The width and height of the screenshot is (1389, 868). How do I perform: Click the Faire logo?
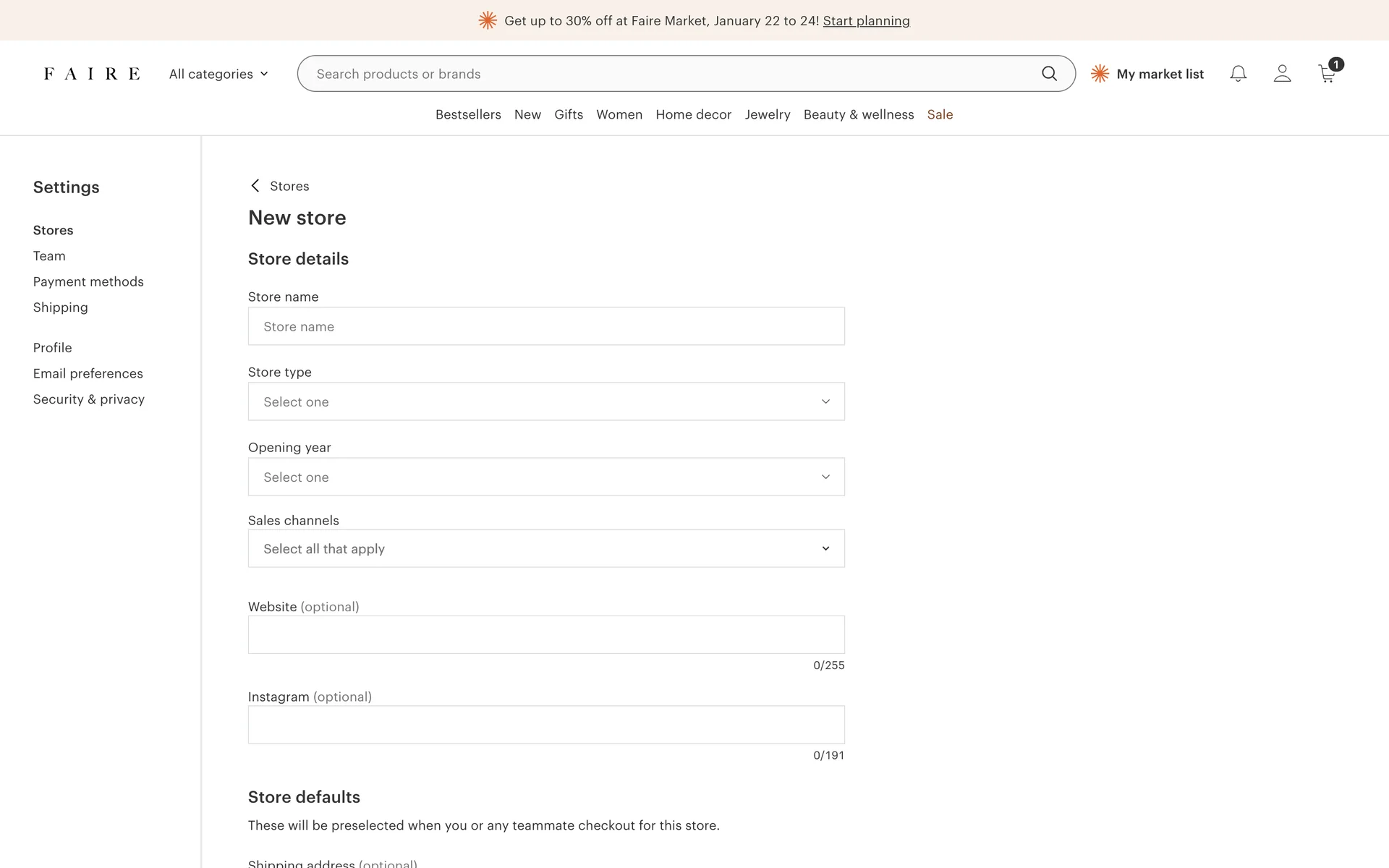tap(92, 74)
